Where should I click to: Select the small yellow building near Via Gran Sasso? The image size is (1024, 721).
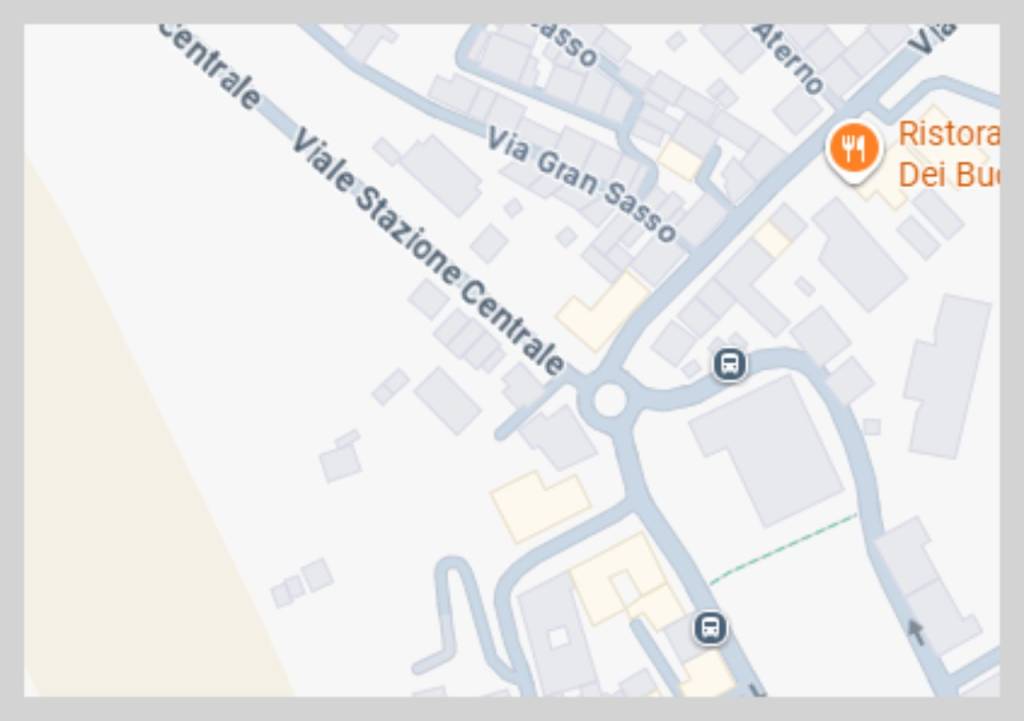point(679,161)
